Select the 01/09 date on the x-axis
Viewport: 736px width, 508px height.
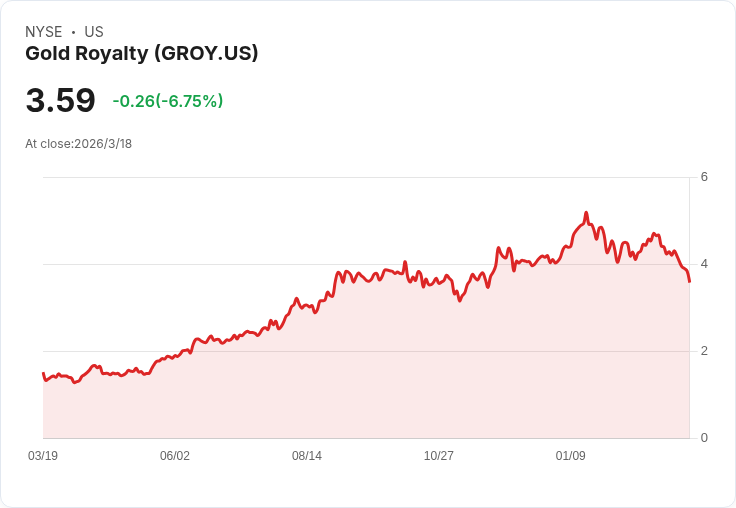(571, 456)
